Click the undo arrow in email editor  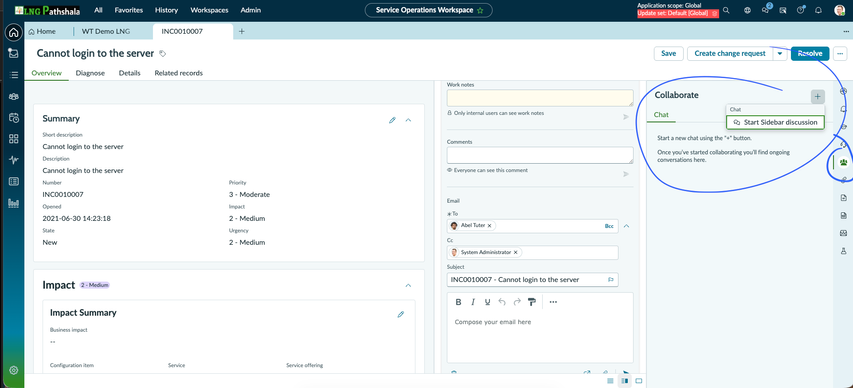(x=502, y=302)
